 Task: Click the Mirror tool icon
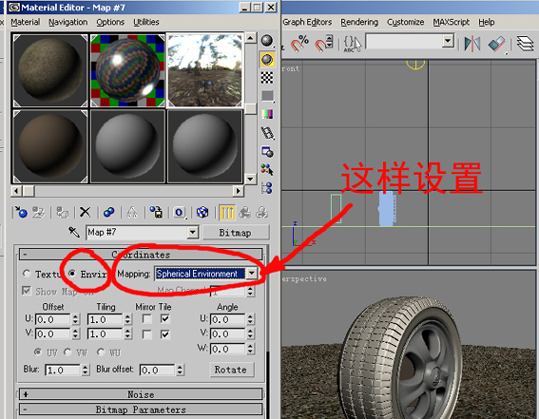point(472,44)
